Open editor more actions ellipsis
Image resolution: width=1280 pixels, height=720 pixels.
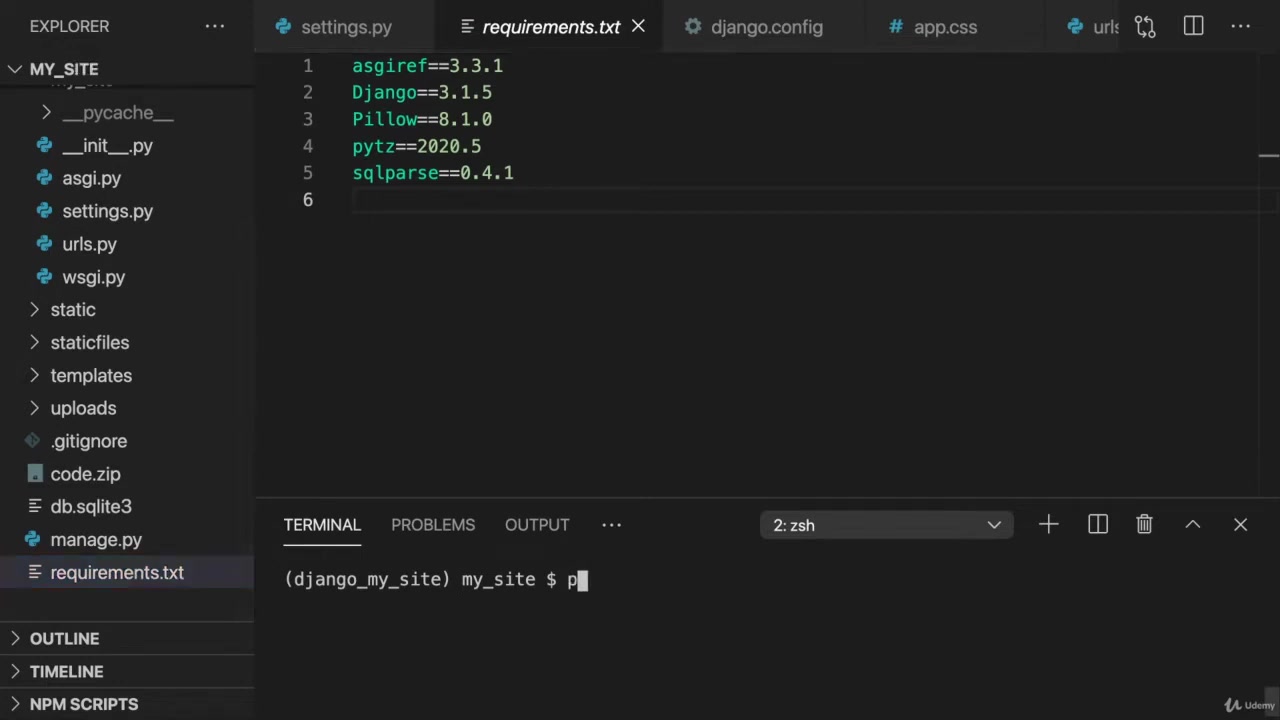(1240, 27)
